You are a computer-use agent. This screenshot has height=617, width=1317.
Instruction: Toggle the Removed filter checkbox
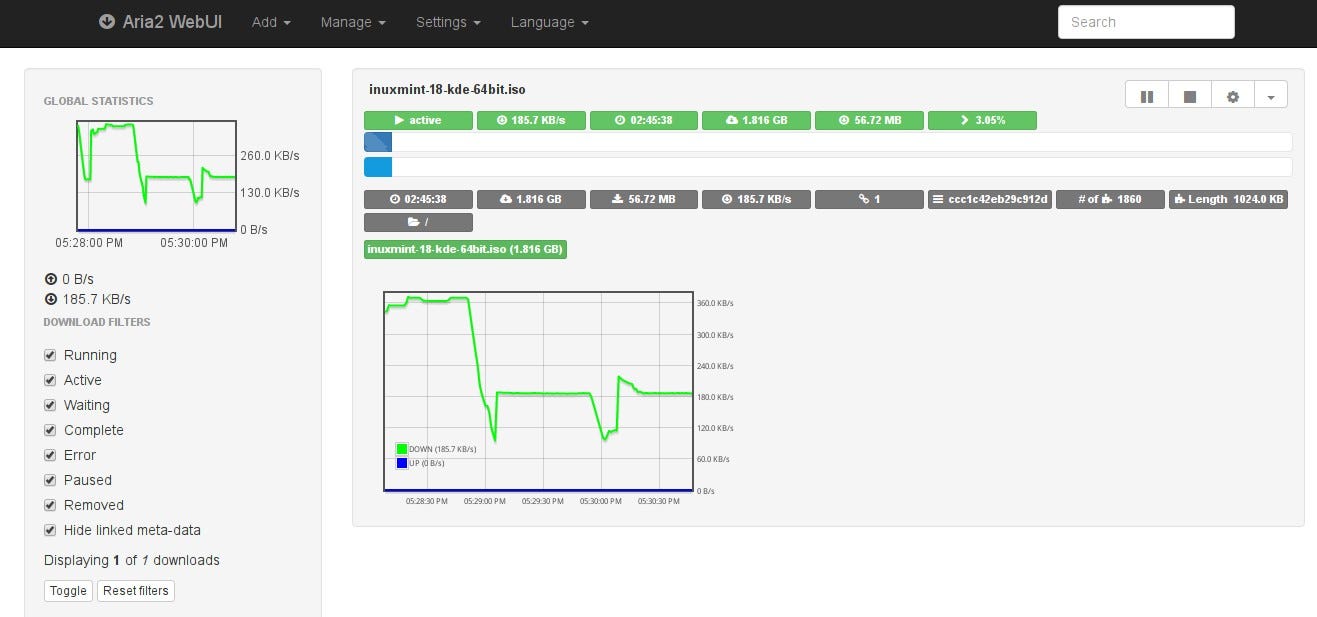tap(50, 505)
